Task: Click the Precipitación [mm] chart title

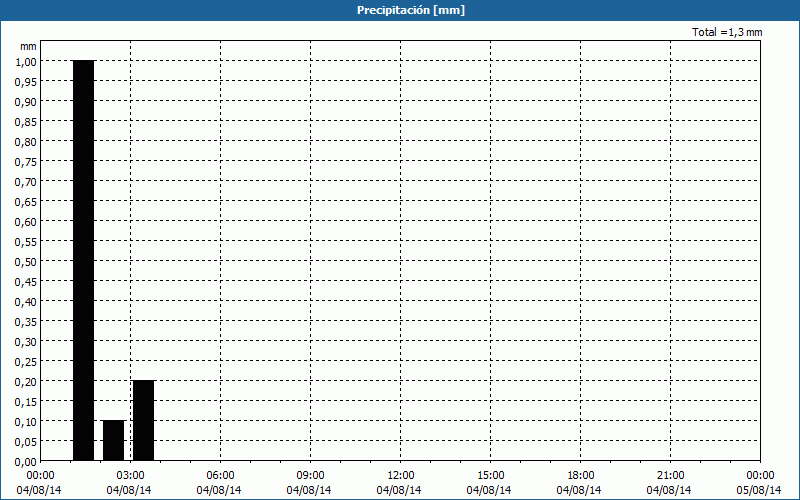Action: [x=411, y=10]
